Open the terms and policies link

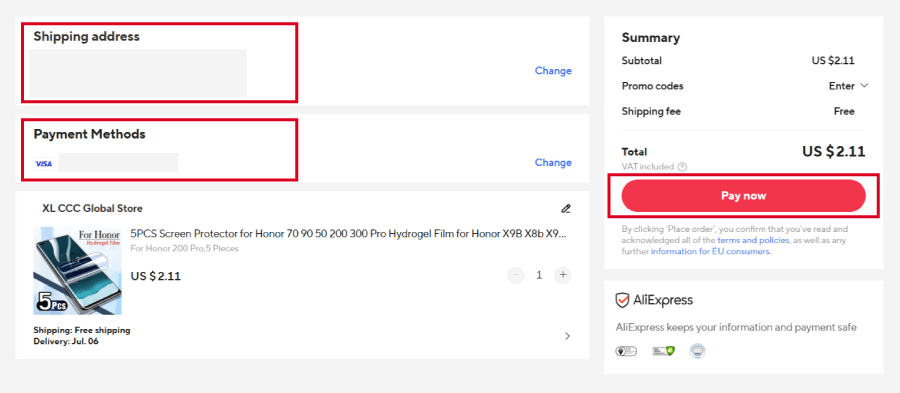click(x=753, y=240)
